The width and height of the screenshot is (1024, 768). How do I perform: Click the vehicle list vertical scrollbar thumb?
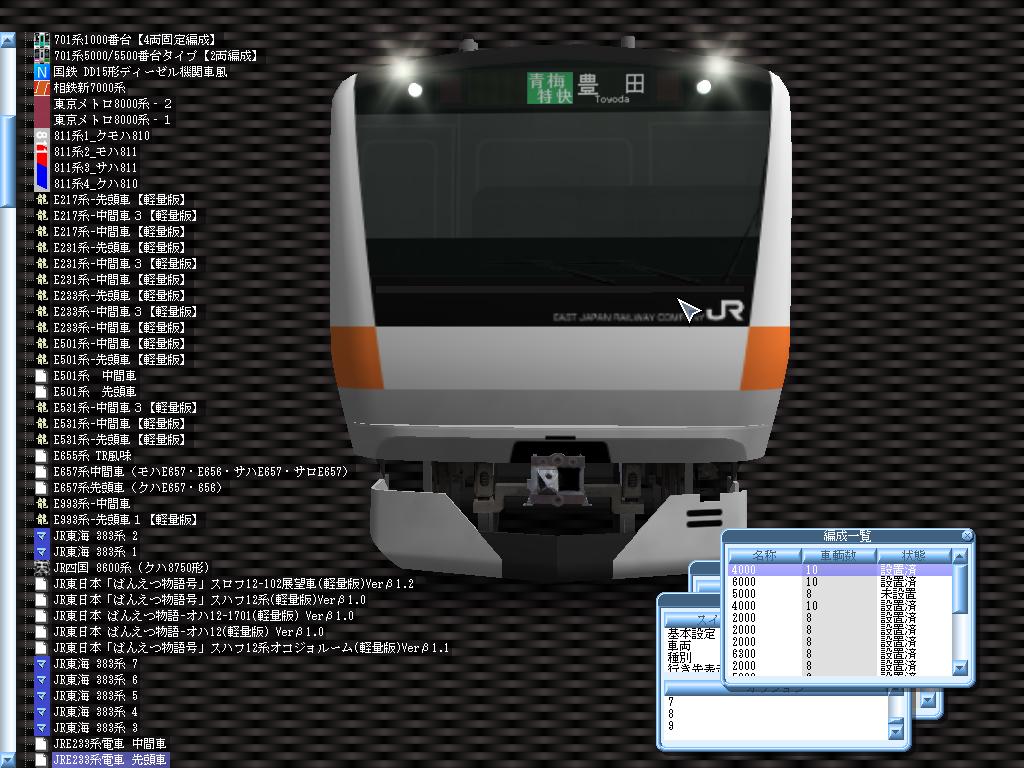pyautogui.click(x=7, y=161)
